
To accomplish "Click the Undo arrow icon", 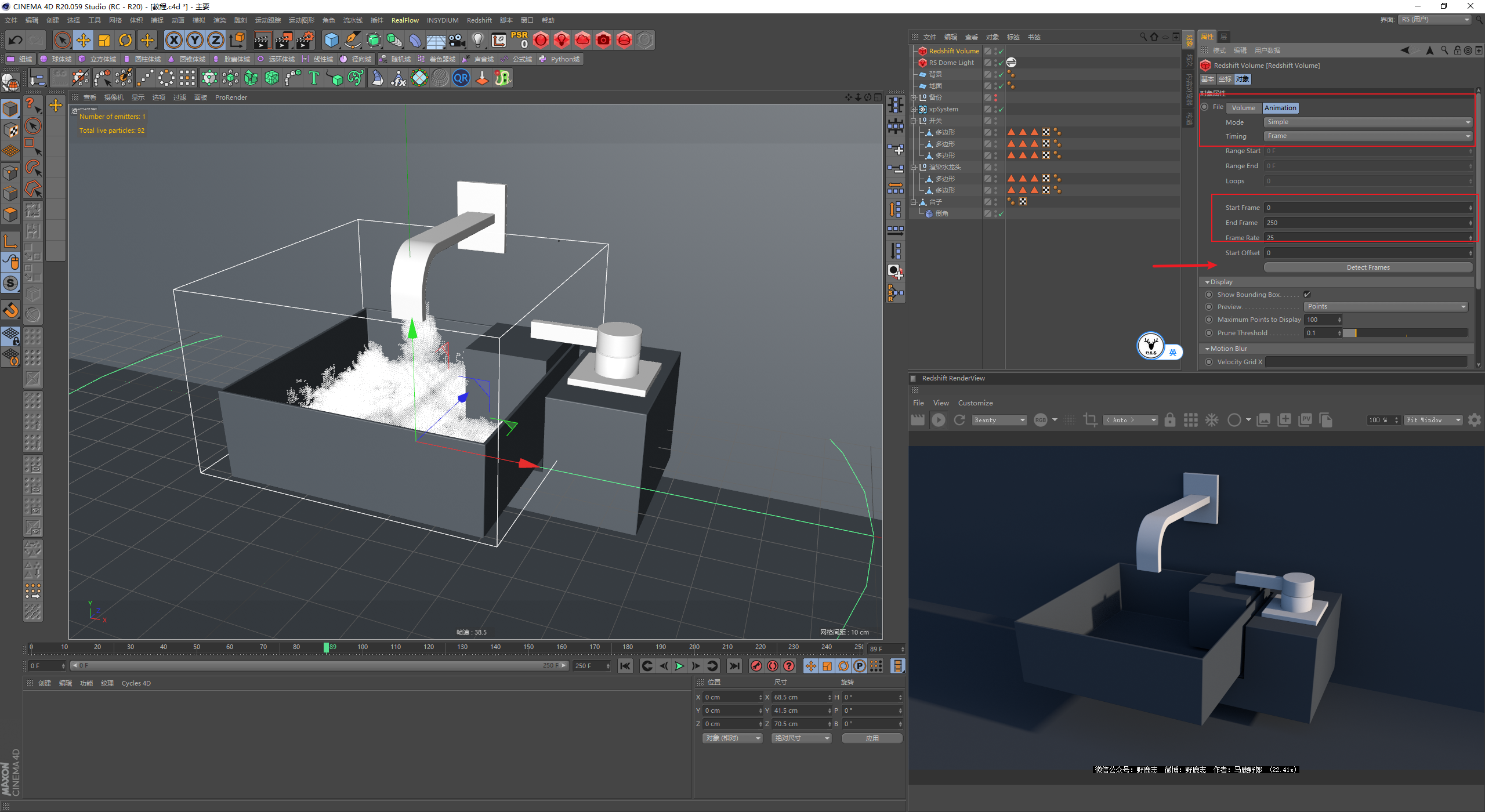I will [16, 40].
